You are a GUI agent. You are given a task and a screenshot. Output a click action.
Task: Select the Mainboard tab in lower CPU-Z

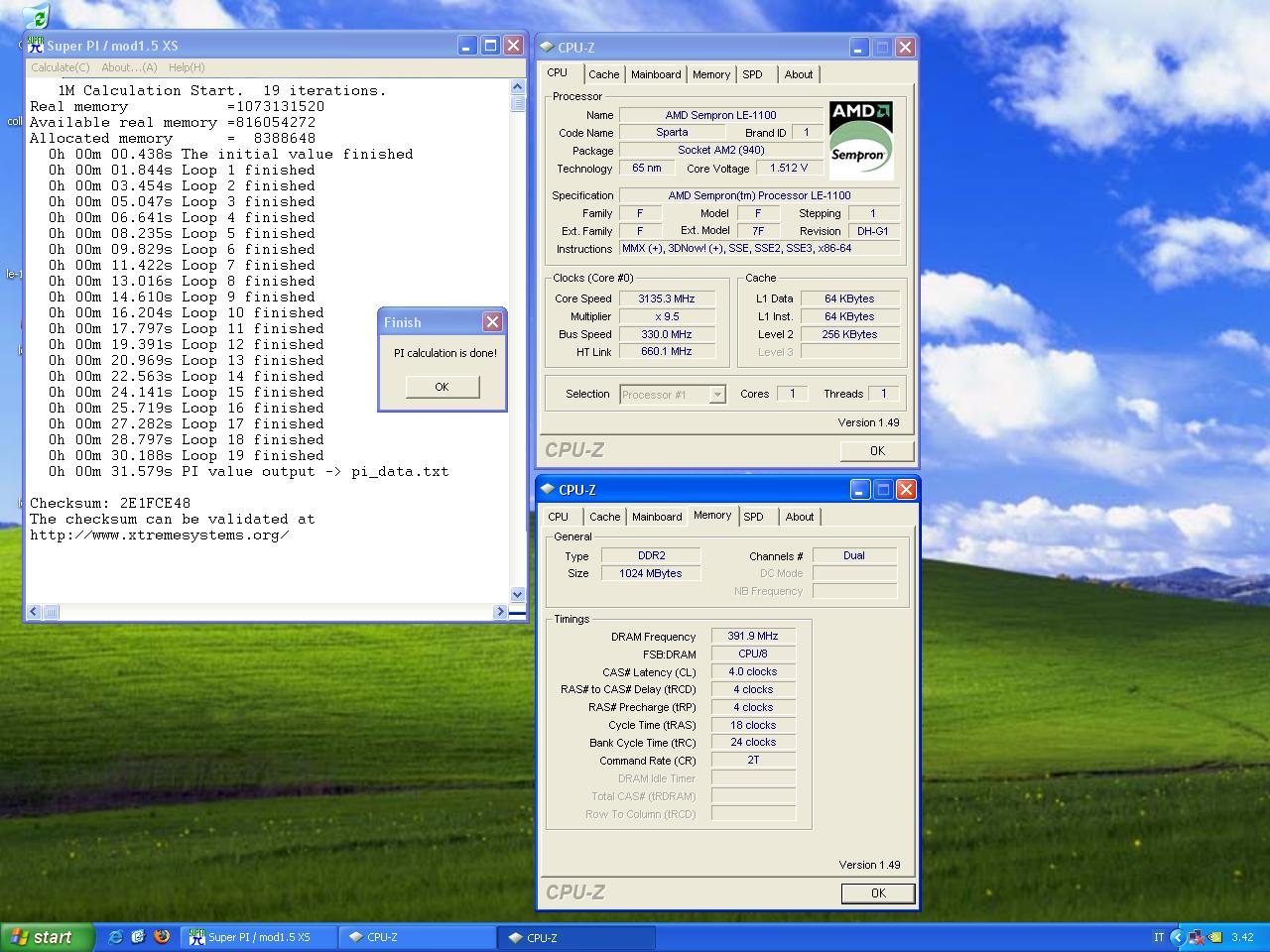point(657,517)
